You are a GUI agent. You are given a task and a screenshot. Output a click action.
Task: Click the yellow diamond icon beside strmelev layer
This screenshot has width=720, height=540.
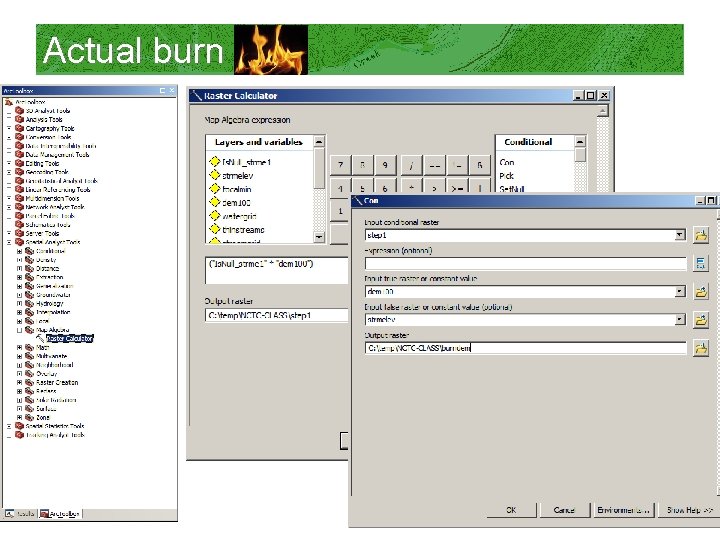pos(214,175)
